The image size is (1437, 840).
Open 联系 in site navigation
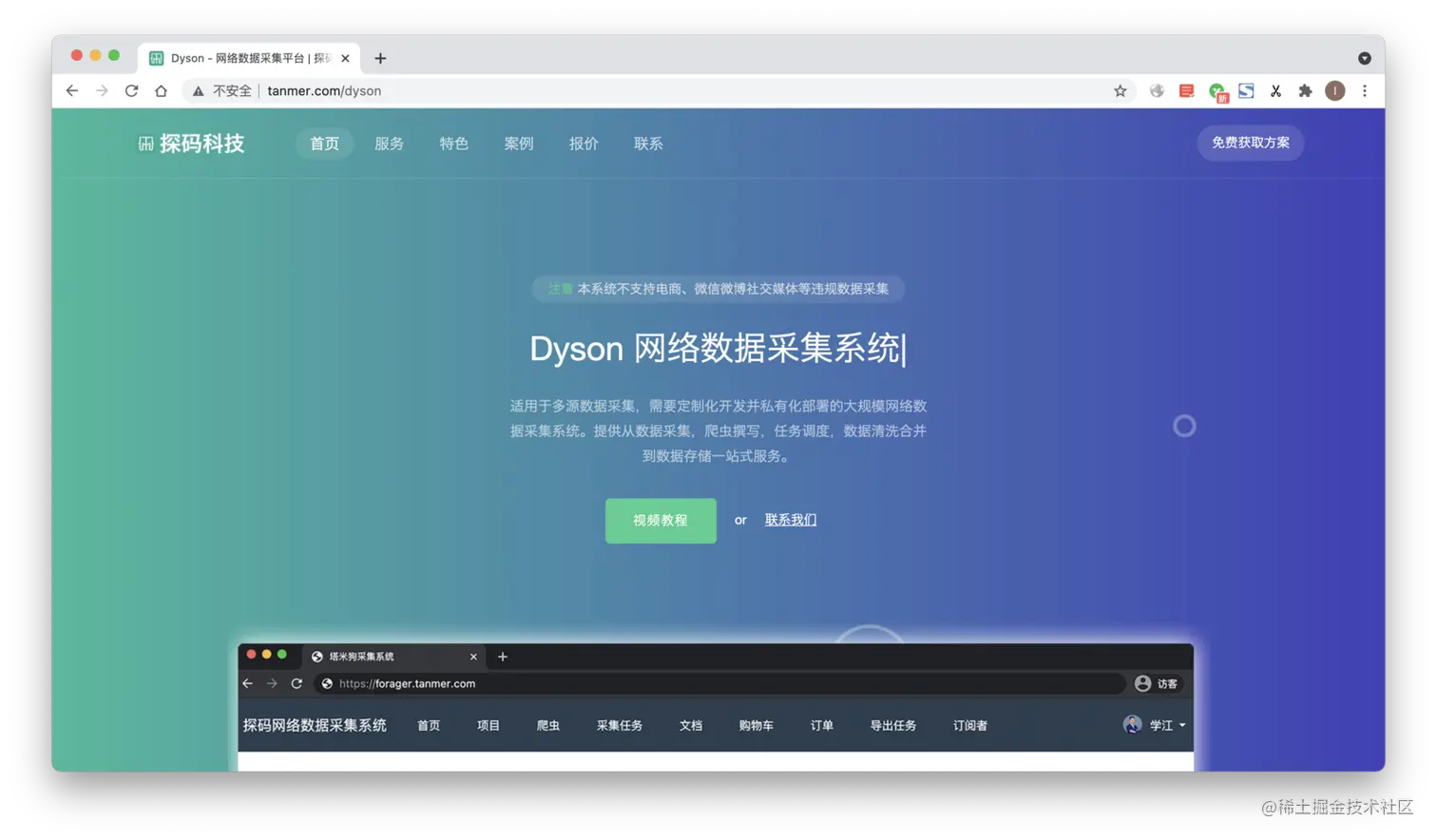(x=648, y=143)
